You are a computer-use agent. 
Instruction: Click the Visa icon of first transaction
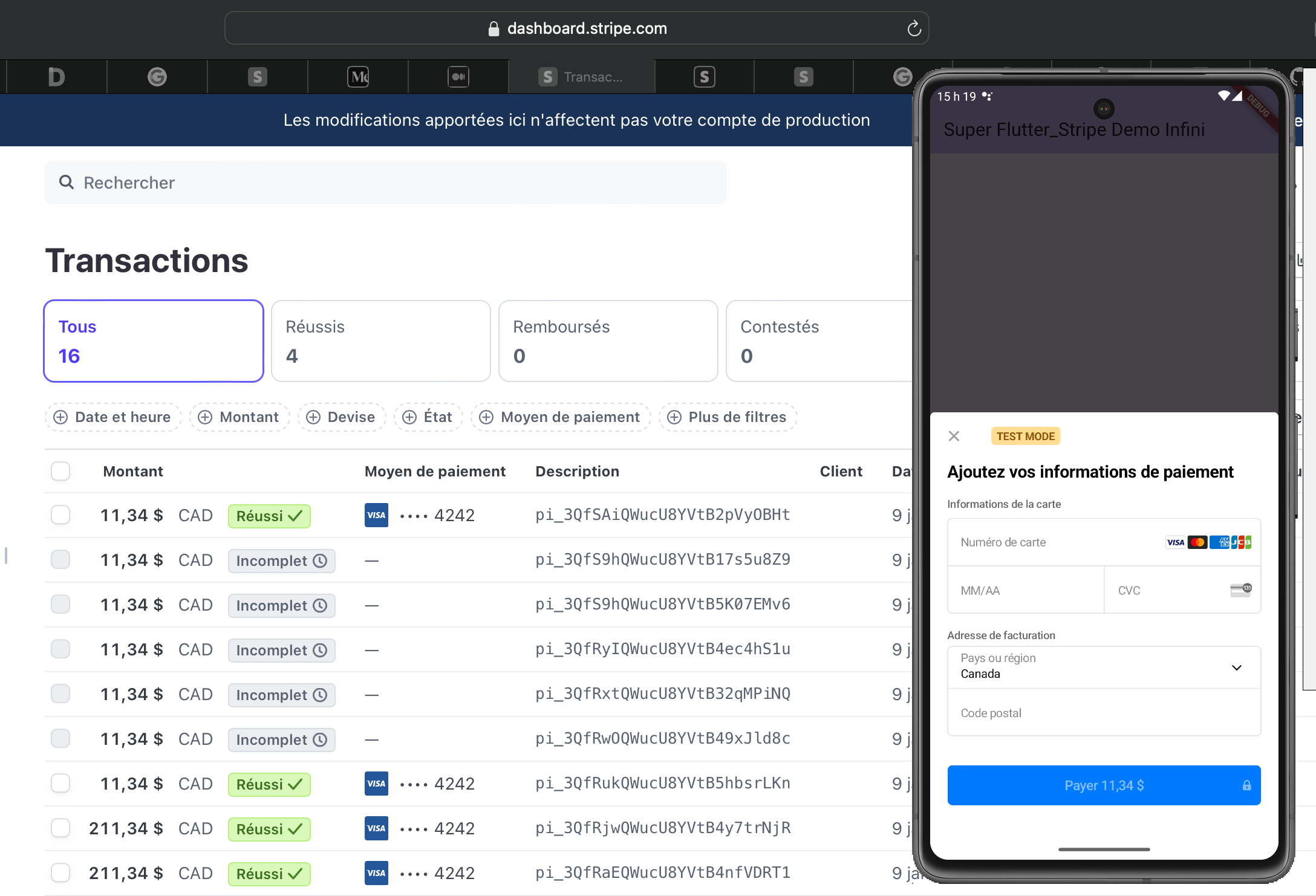click(x=376, y=515)
